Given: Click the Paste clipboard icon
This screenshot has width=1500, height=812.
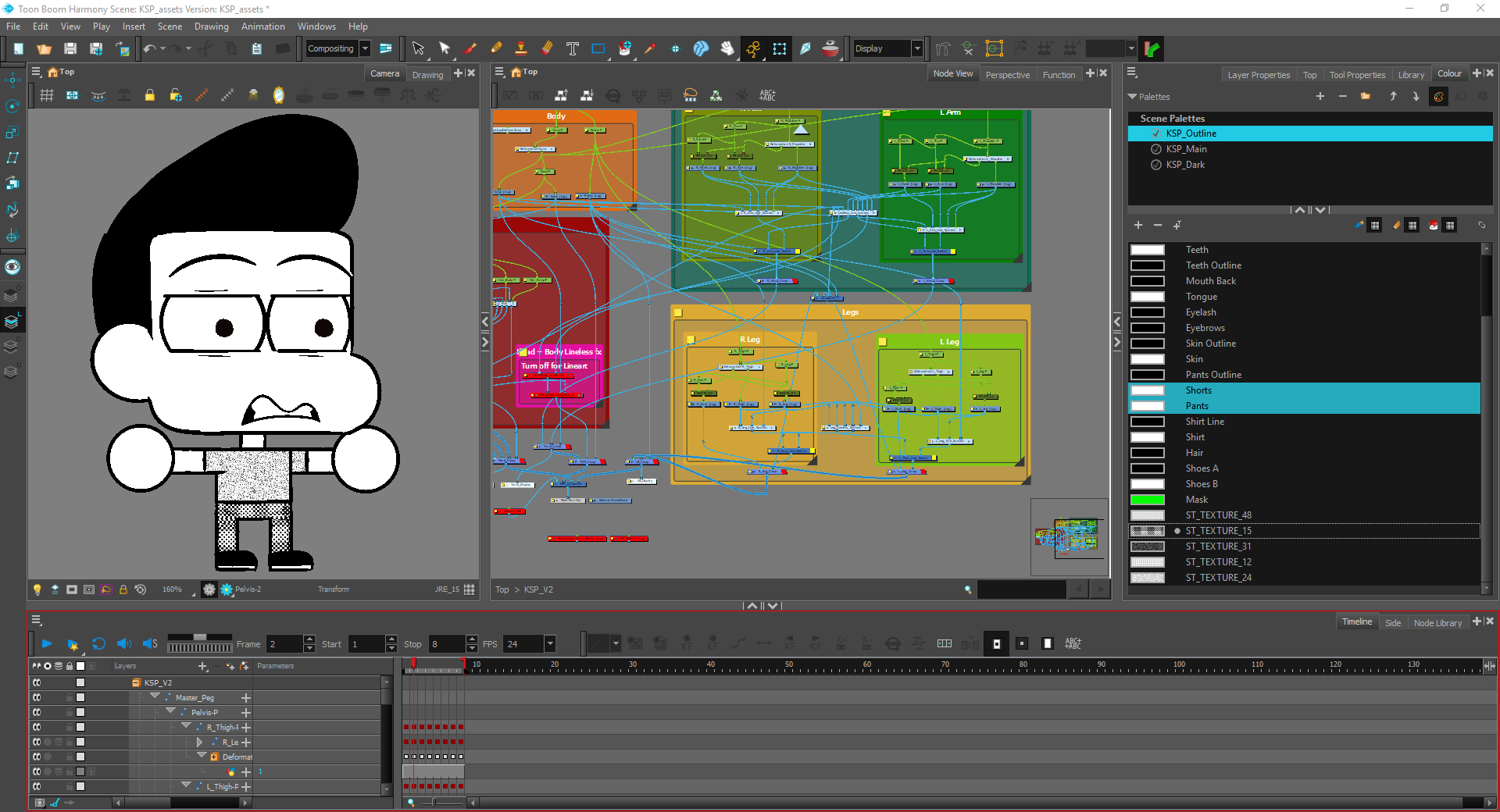Looking at the screenshot, I should (x=256, y=48).
